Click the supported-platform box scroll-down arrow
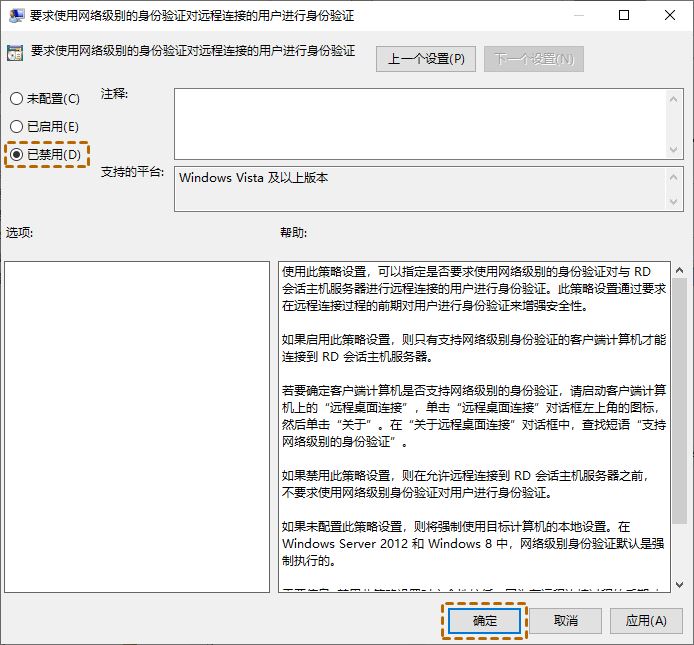Image resolution: width=694 pixels, height=645 pixels. (674, 202)
